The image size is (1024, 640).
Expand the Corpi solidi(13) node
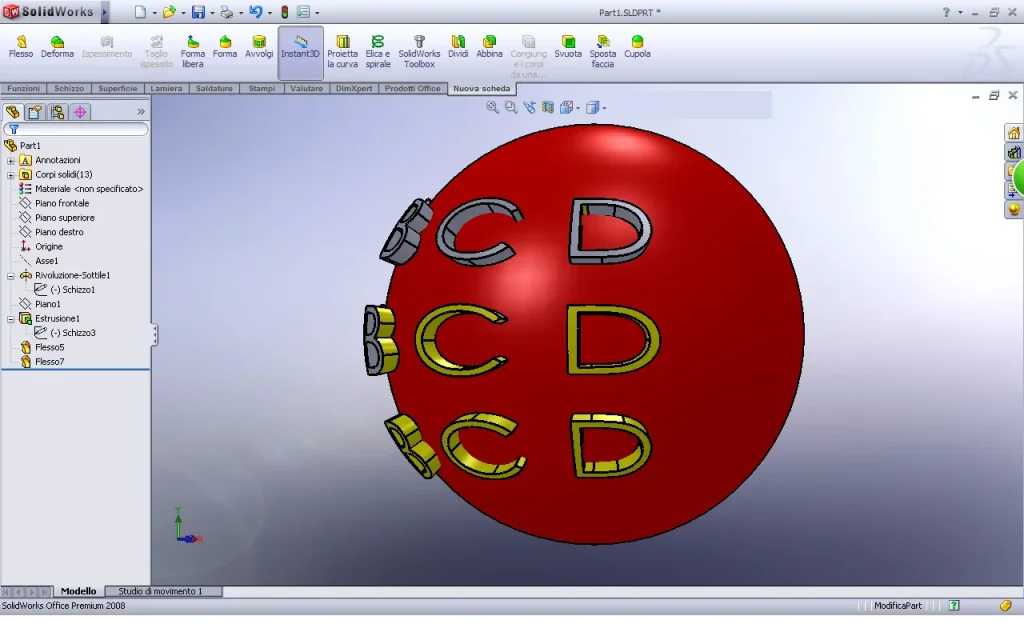10,174
